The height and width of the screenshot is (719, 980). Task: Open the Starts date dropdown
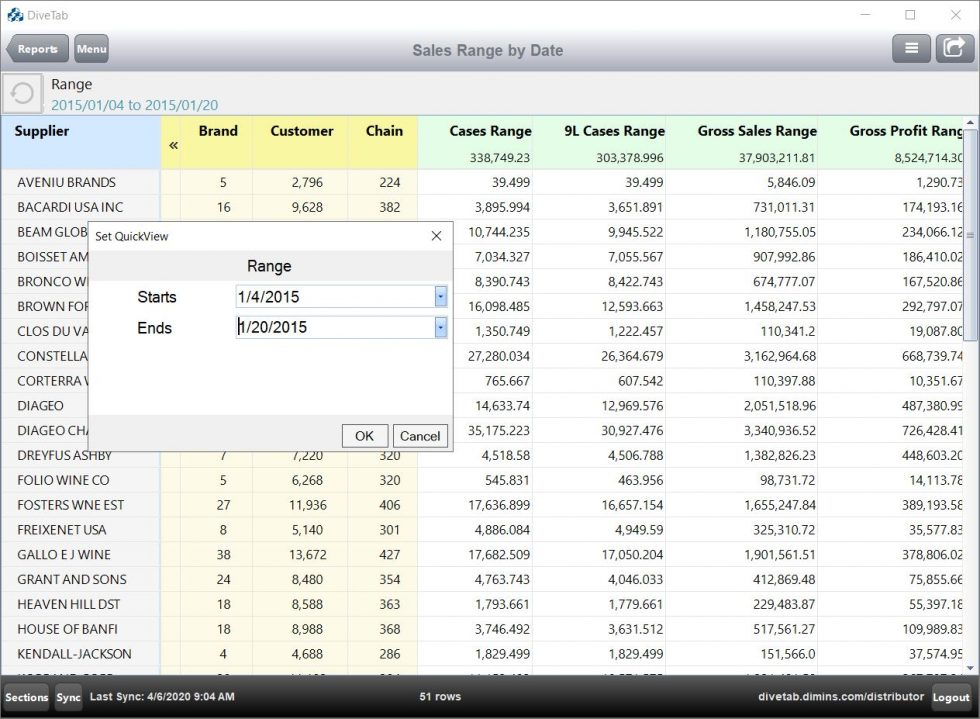(x=441, y=297)
